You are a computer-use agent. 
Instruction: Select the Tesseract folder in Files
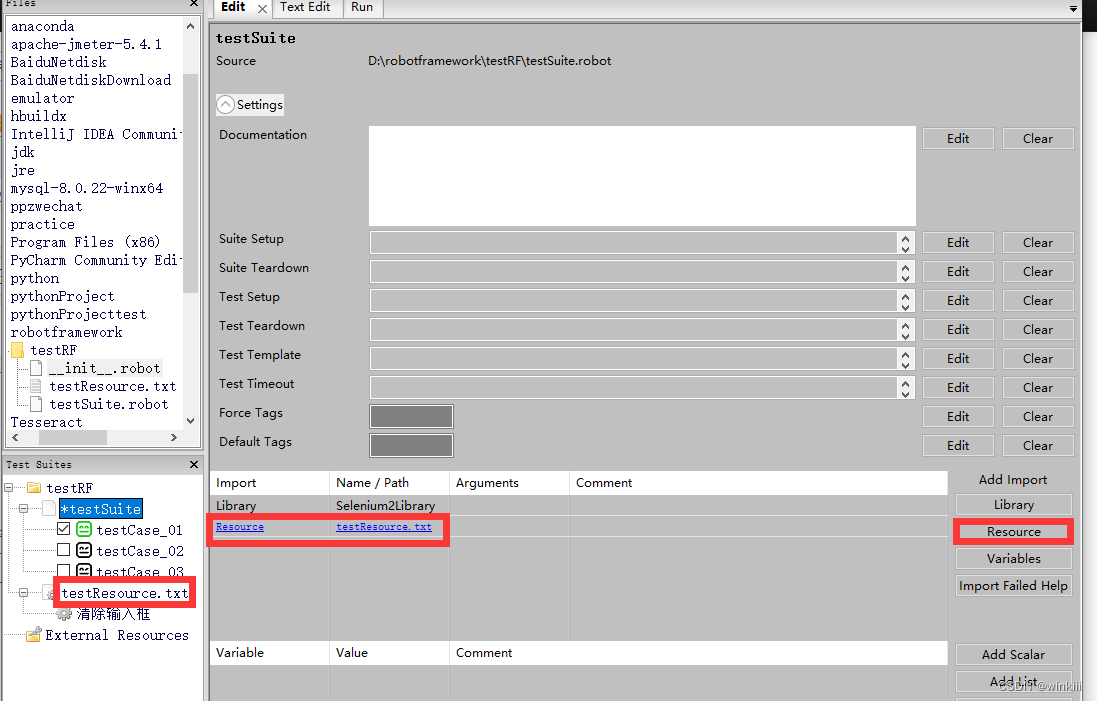(x=46, y=423)
